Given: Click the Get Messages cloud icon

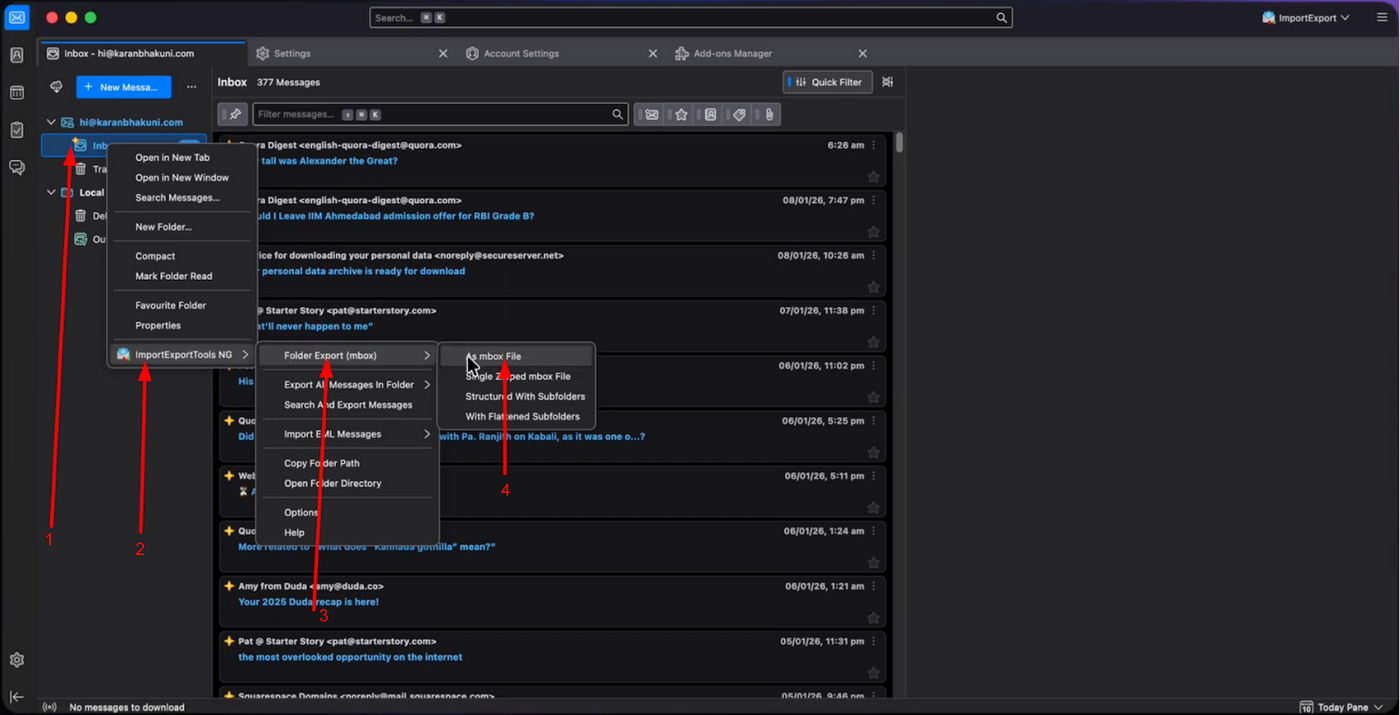Looking at the screenshot, I should click(56, 87).
